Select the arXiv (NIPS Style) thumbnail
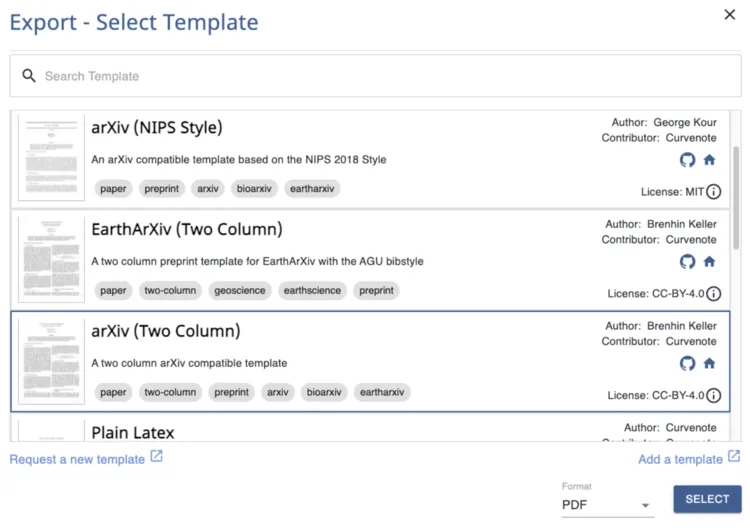The width and height of the screenshot is (750, 530). click(52, 158)
